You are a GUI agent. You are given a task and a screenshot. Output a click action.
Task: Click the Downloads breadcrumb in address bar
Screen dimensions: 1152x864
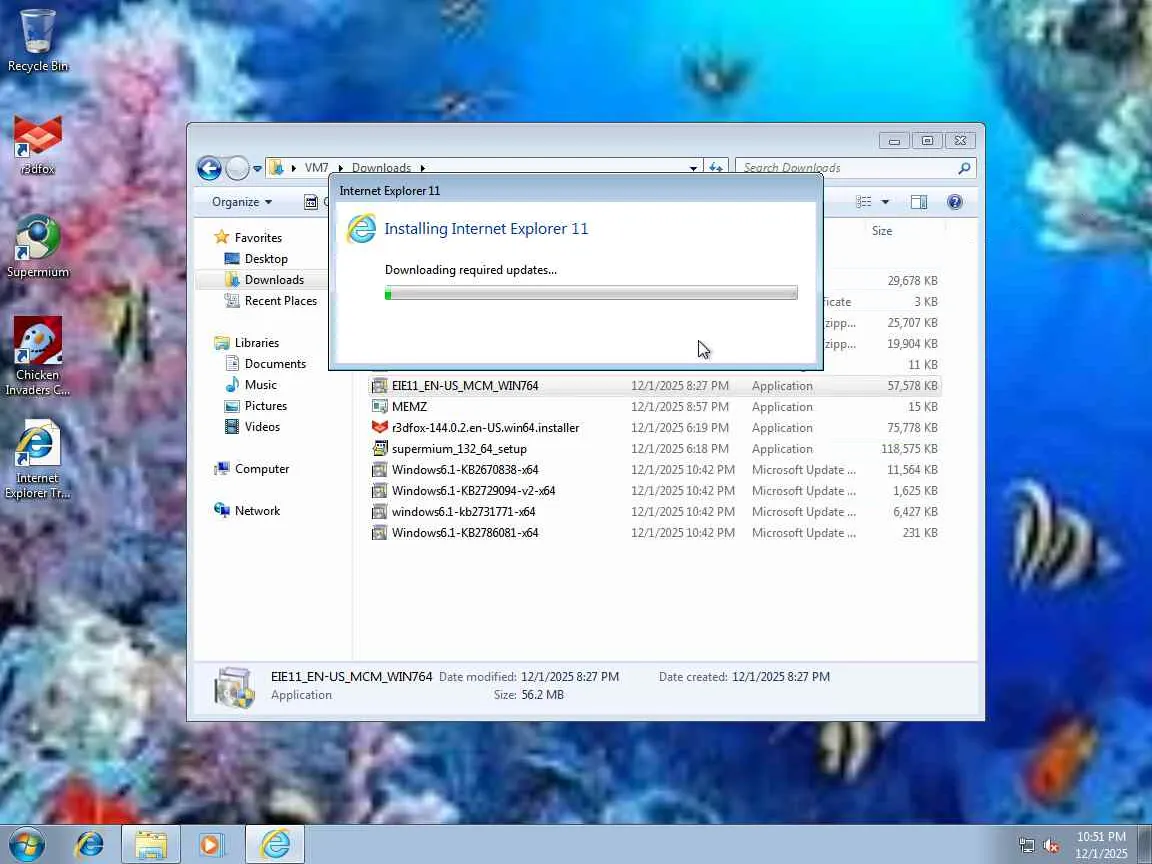(381, 168)
